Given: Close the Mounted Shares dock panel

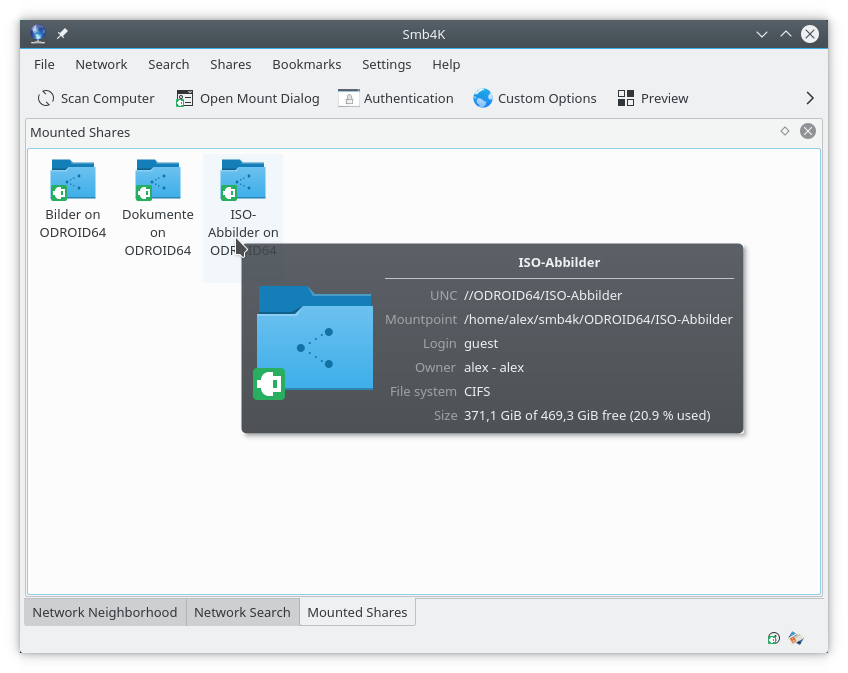Looking at the screenshot, I should point(807,131).
